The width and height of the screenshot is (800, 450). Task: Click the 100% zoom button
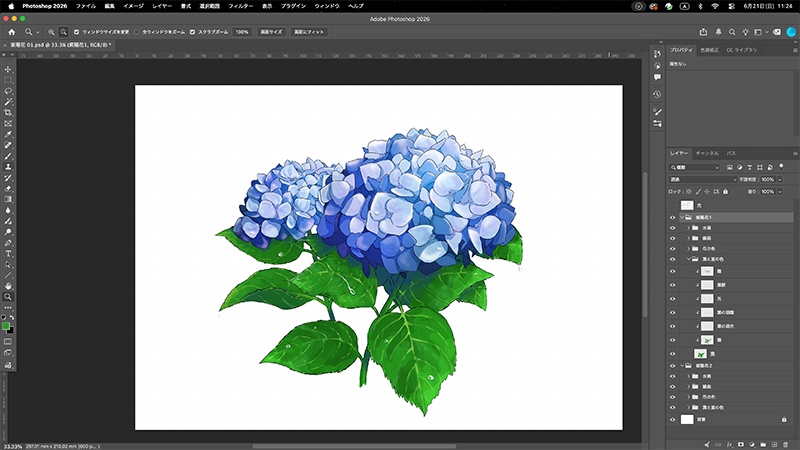(x=242, y=32)
